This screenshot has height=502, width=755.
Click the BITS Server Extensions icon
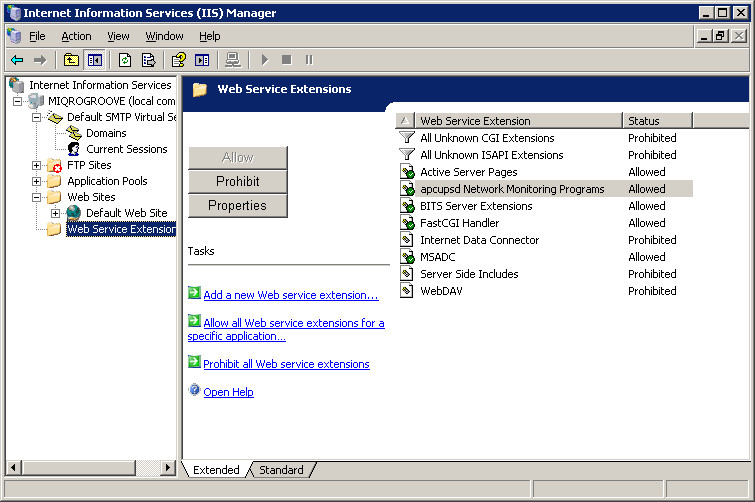point(407,206)
